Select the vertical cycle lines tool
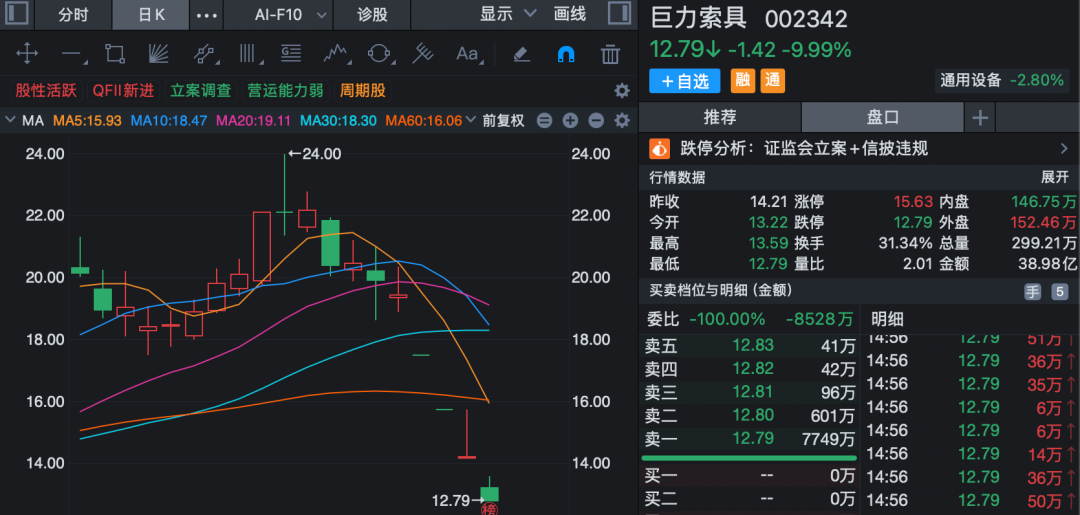The image size is (1080, 515). [x=247, y=53]
